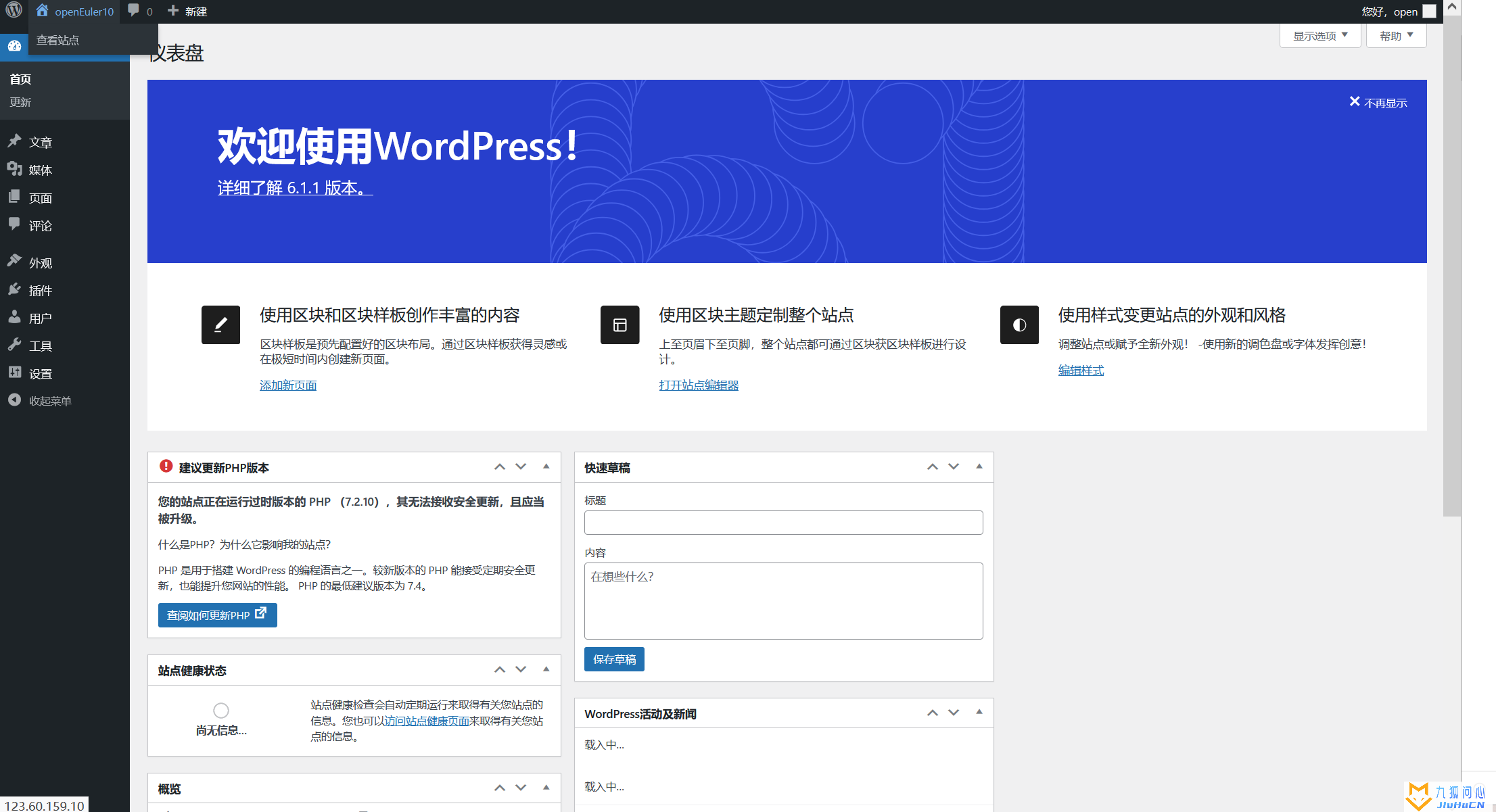Open 查看站点 from site submenu

[57, 40]
